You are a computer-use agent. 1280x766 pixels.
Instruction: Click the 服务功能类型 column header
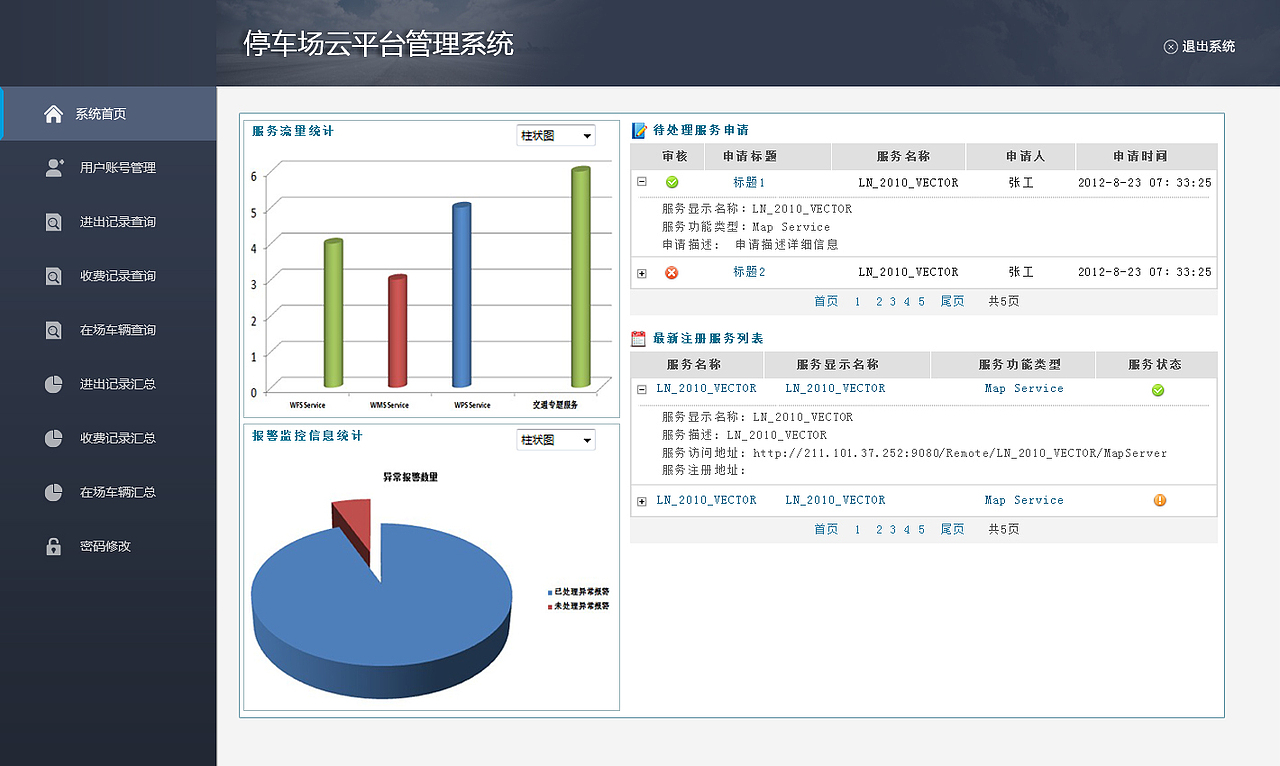[1013, 365]
